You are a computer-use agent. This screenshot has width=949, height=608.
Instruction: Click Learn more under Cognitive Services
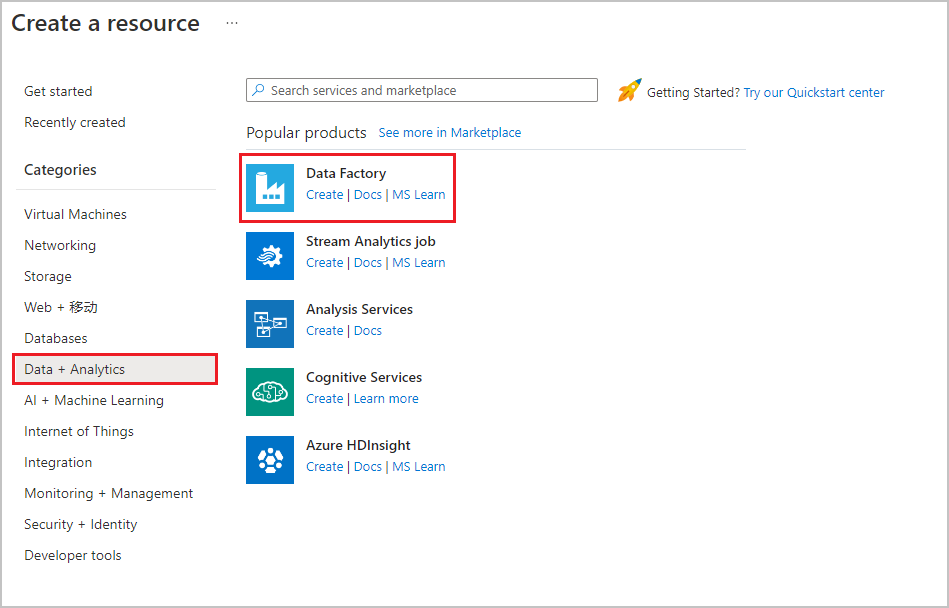click(386, 399)
